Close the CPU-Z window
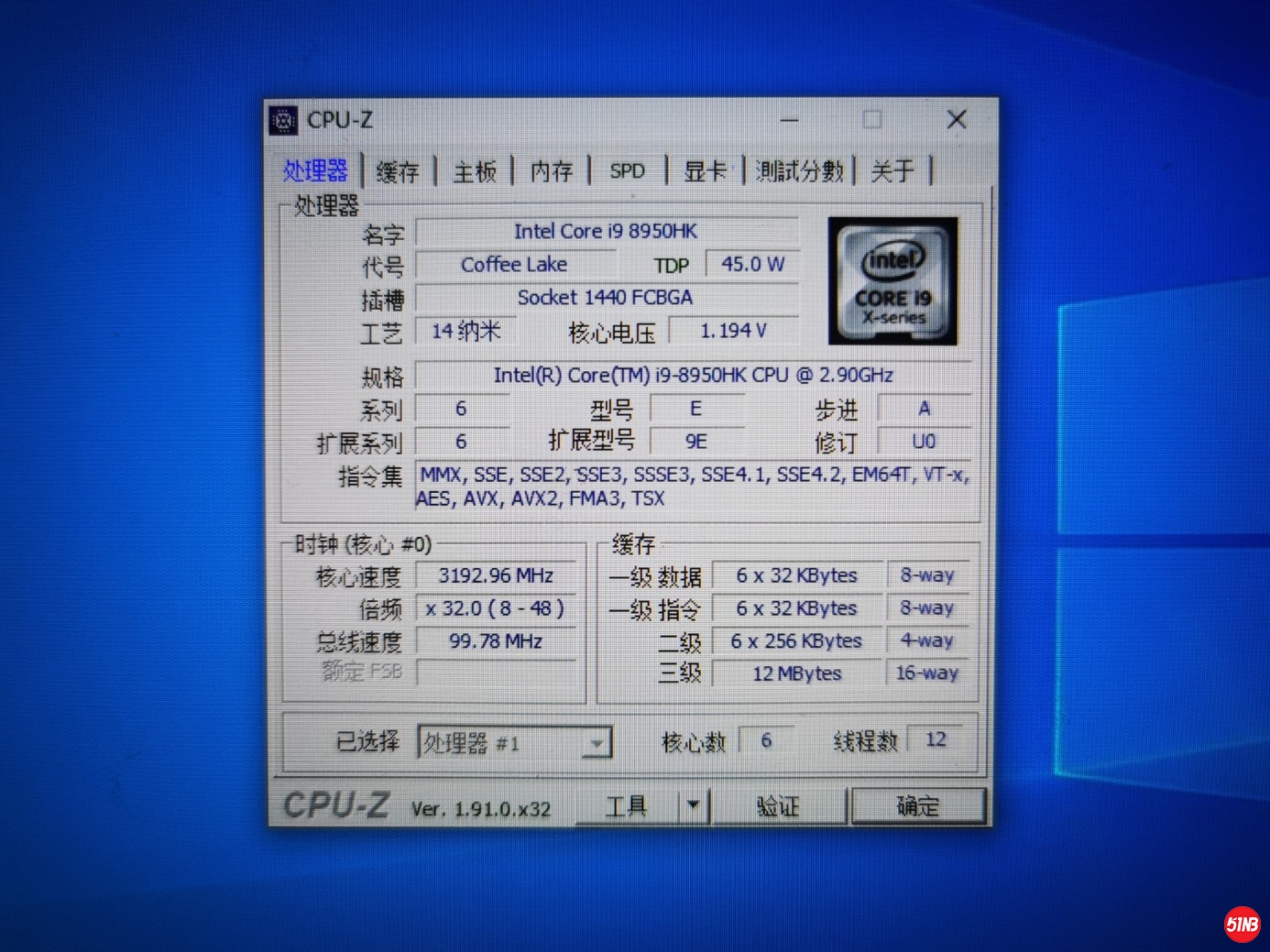1270x952 pixels. 957,120
